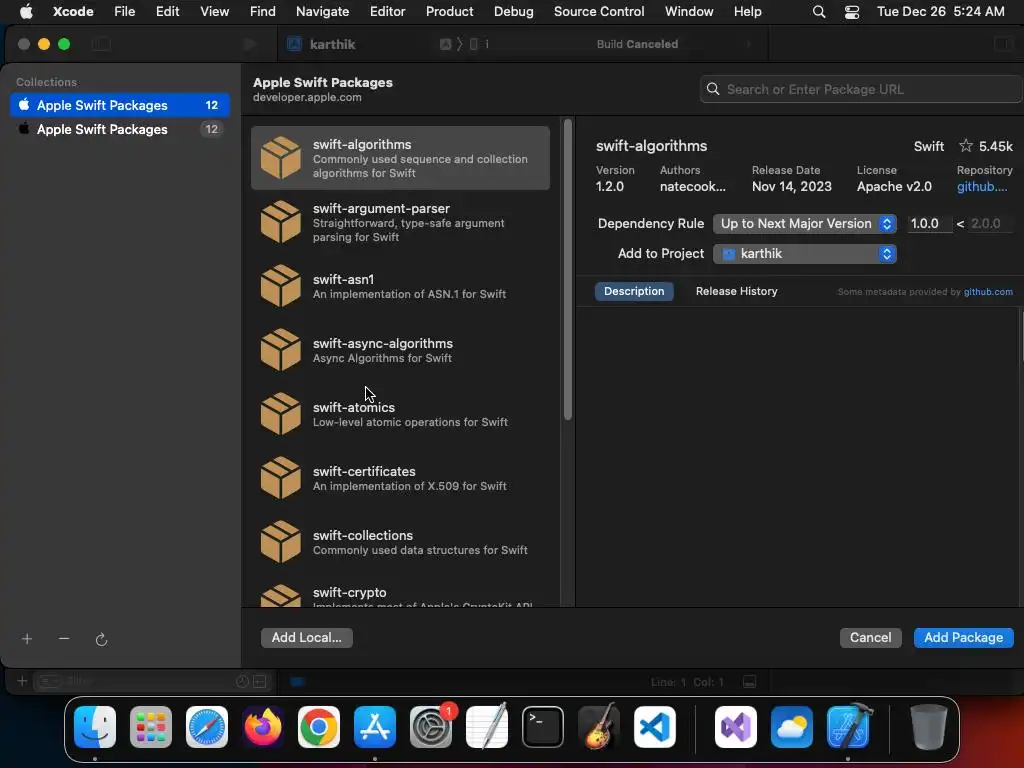Viewport: 1024px width, 768px height.
Task: Open Finder from the Dock
Action: (x=95, y=727)
